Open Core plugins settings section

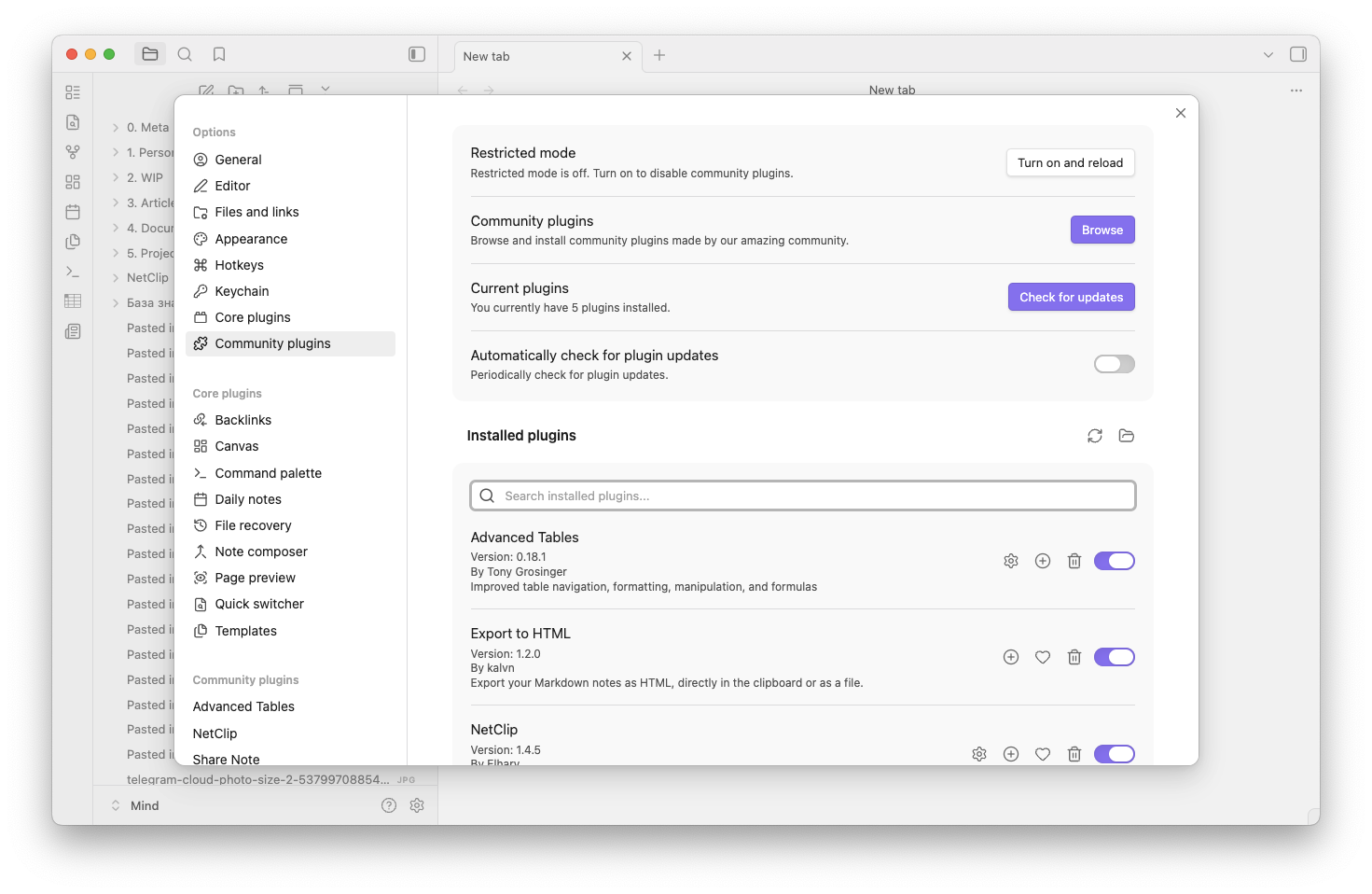tap(290, 317)
